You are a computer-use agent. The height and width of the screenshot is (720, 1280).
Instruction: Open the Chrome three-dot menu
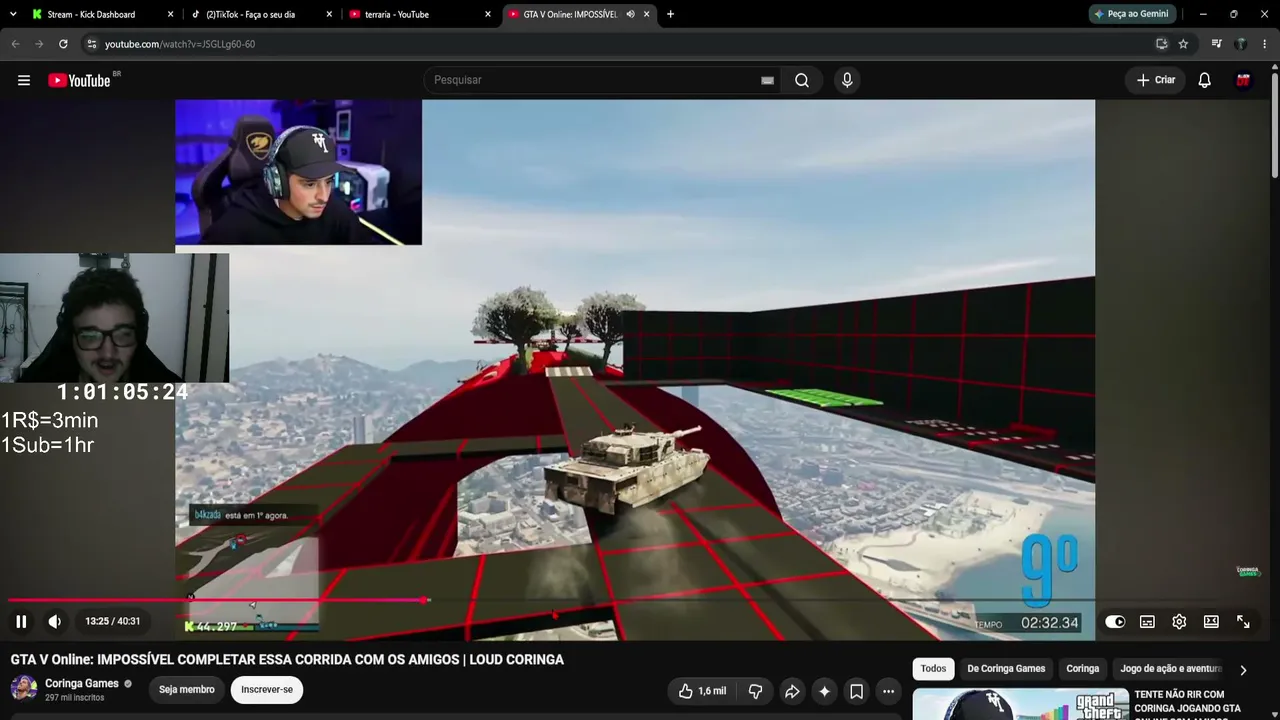tap(1265, 44)
